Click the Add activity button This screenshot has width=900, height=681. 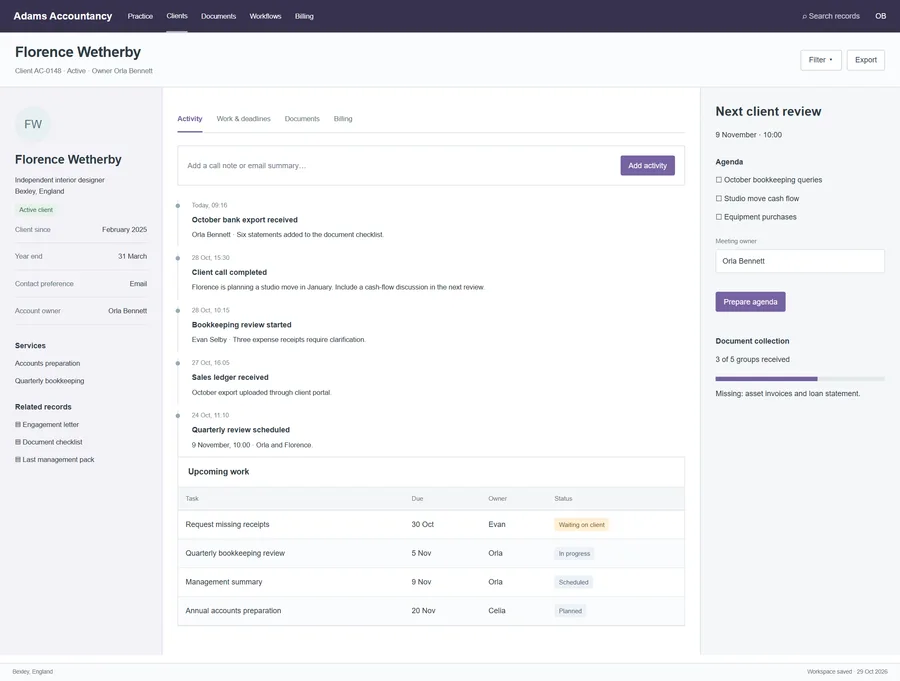coord(647,165)
